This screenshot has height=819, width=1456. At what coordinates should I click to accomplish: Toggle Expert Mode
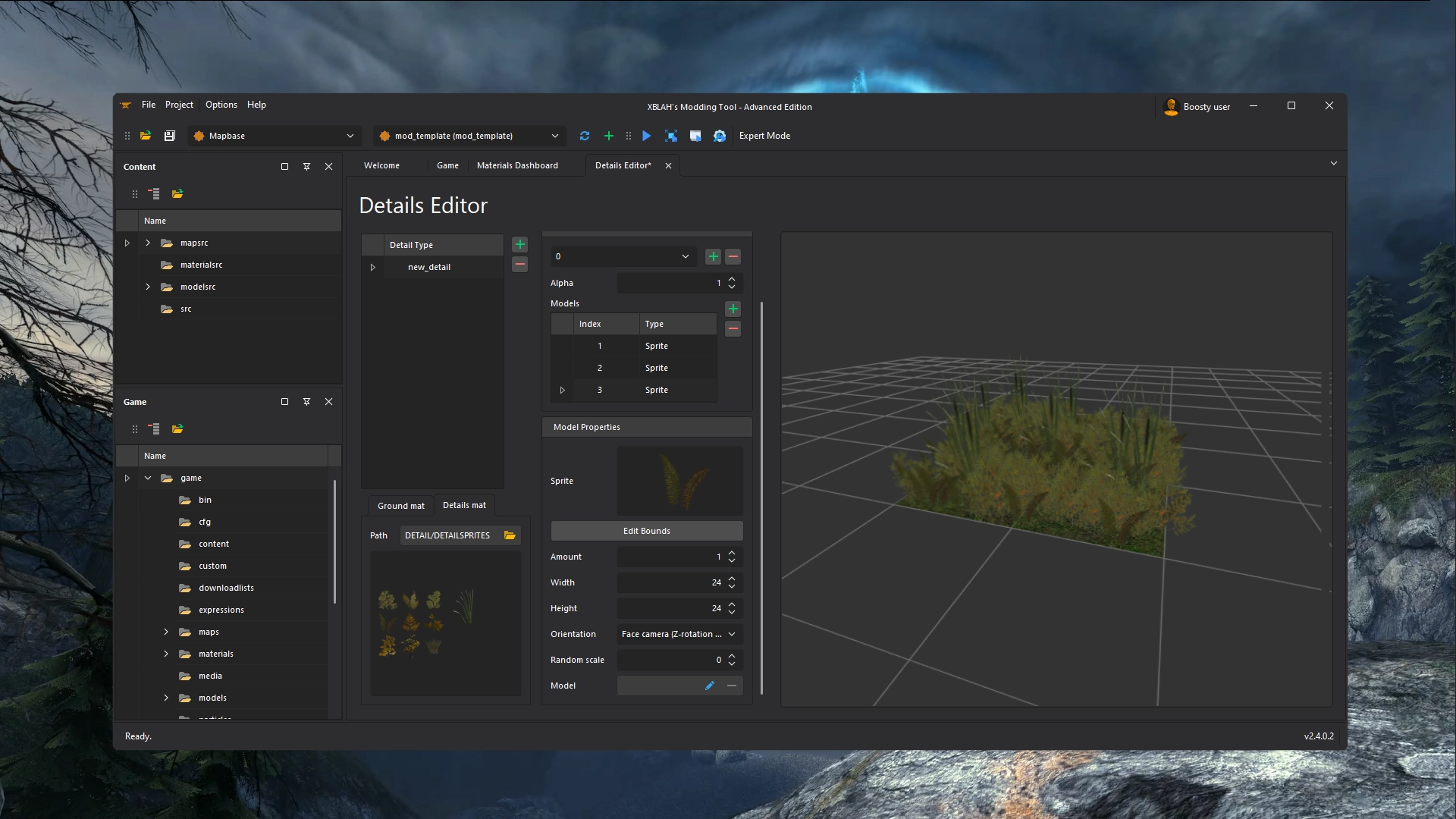[764, 136]
